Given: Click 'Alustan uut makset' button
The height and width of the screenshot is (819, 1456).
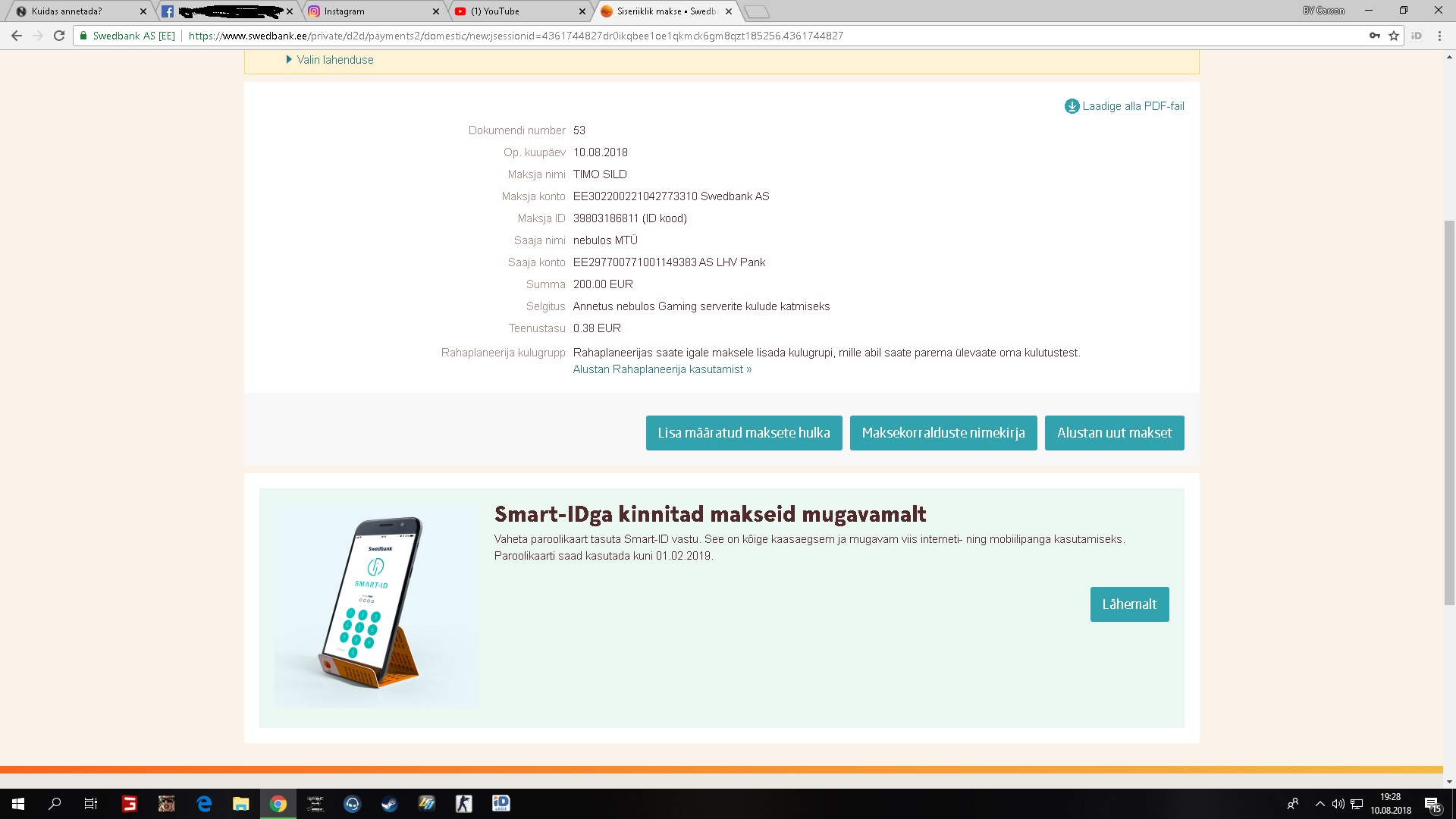Looking at the screenshot, I should pos(1115,433).
